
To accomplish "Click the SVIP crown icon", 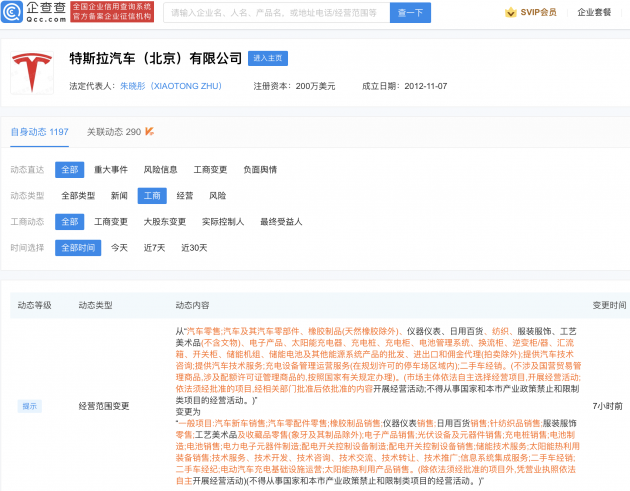I will point(510,12).
